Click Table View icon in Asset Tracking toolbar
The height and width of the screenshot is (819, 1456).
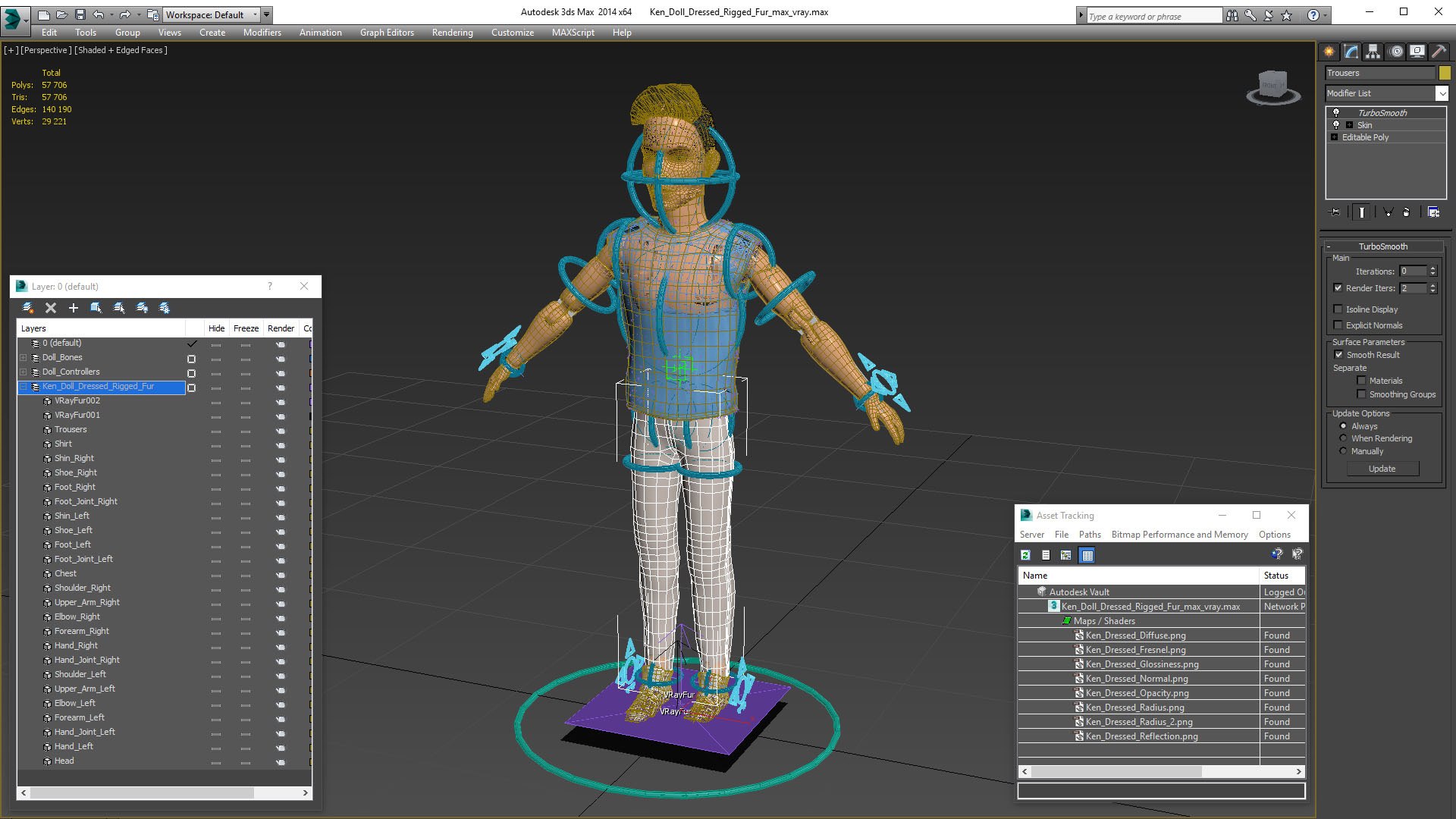tap(1087, 555)
